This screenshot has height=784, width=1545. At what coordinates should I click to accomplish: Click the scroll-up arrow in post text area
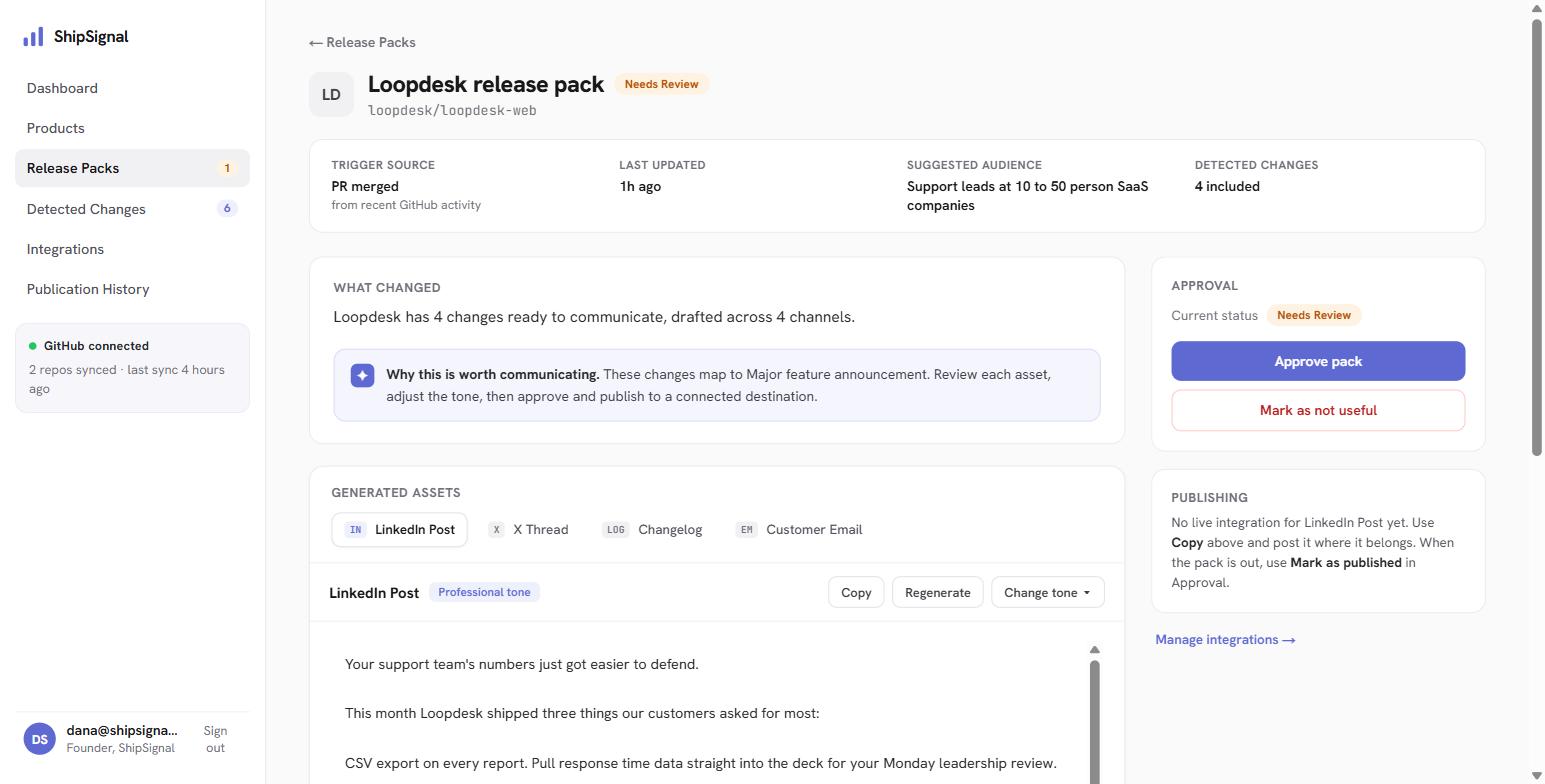coord(1094,650)
